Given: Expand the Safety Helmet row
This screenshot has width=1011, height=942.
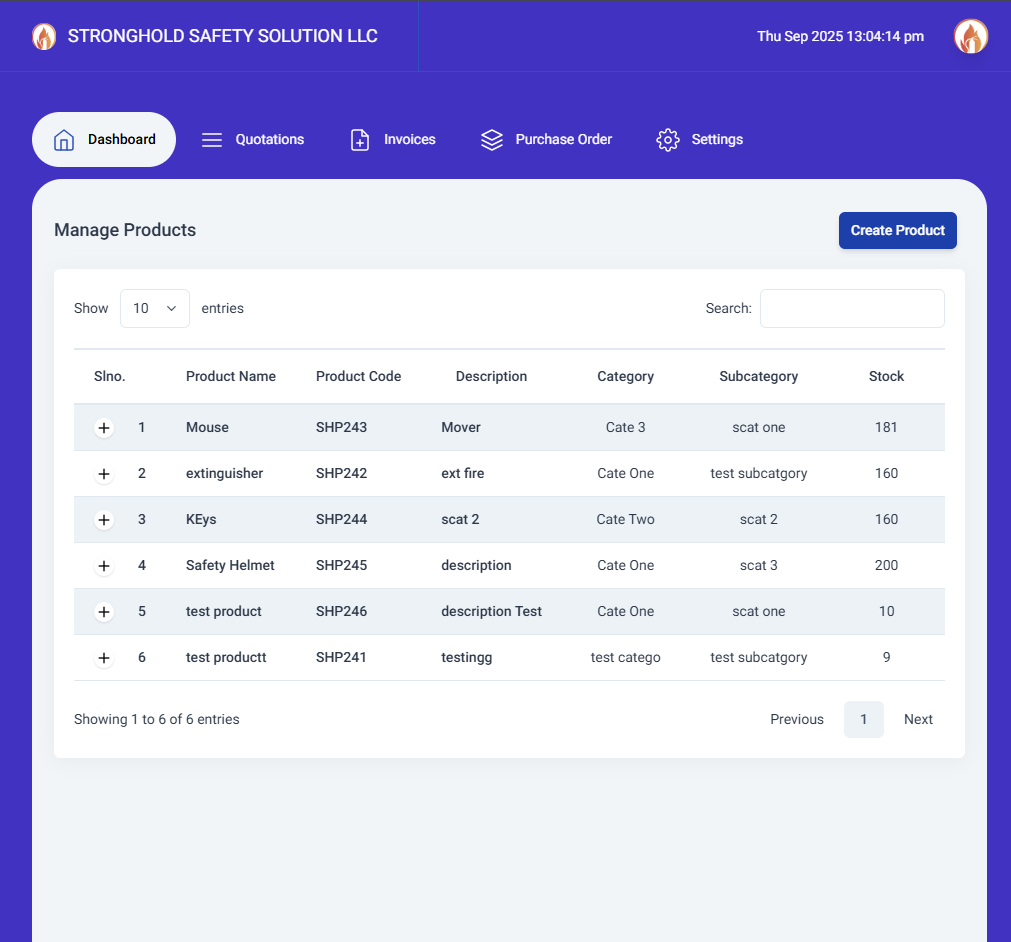Looking at the screenshot, I should (x=104, y=566).
